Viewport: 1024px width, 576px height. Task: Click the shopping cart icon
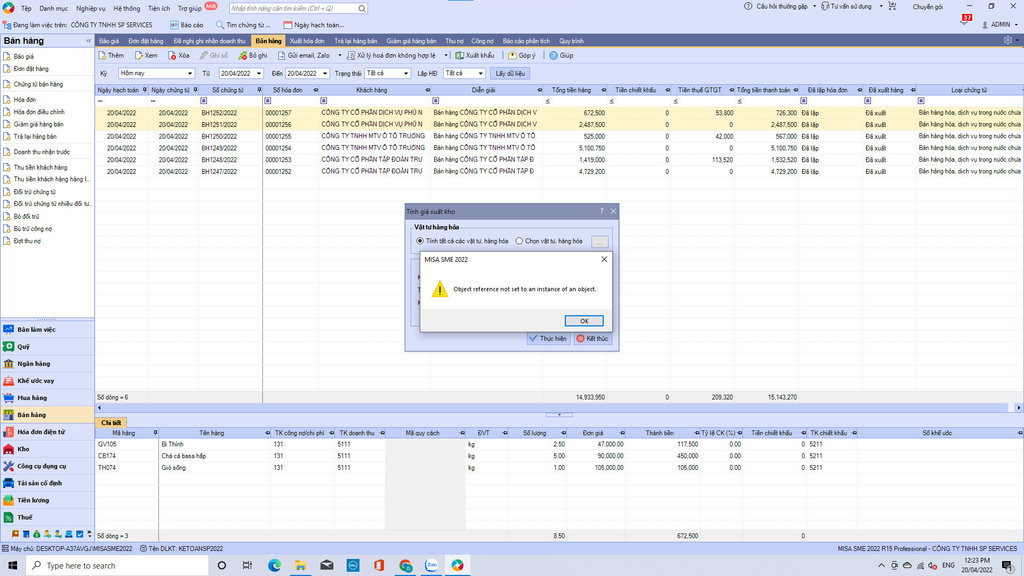892,7
